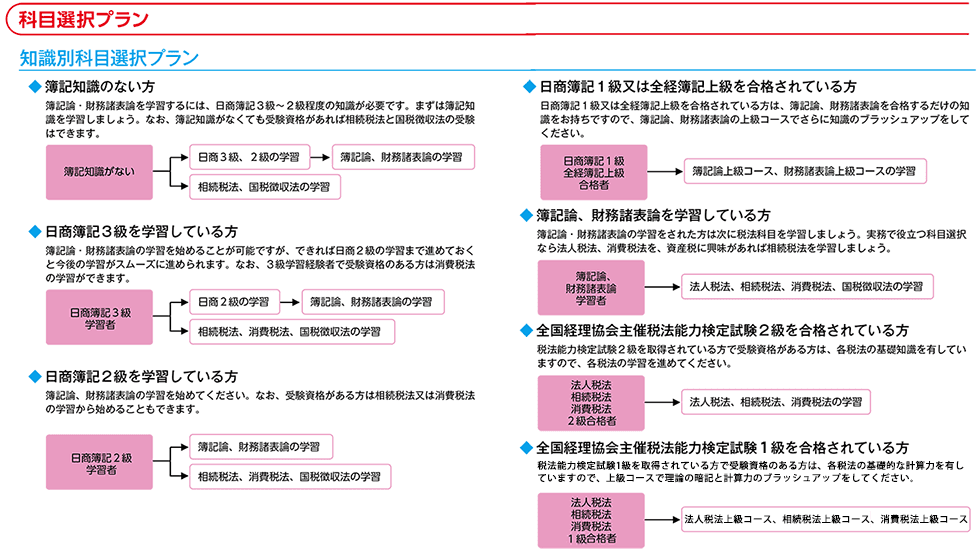Click the pink 日商簿記2級学習者 box
The width and height of the screenshot is (980, 556).
[100, 462]
